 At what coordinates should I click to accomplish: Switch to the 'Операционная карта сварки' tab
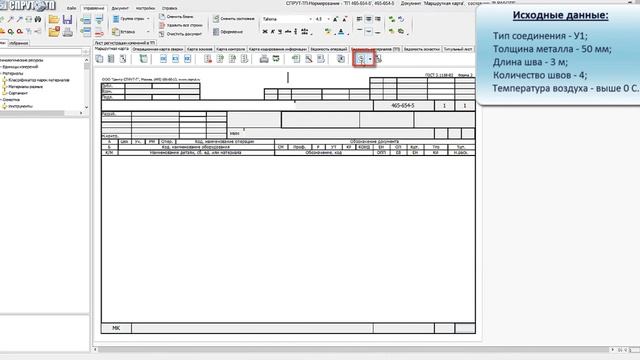pyautogui.click(x=157, y=49)
